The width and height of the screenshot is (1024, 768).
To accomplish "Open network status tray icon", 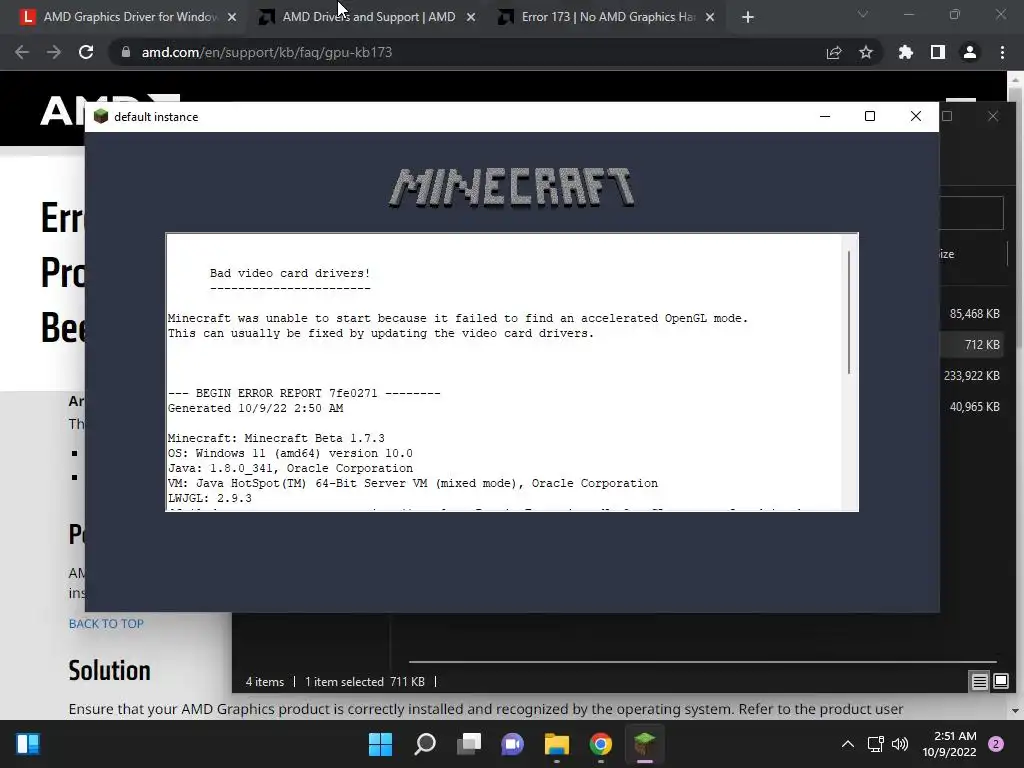I will click(x=875, y=744).
